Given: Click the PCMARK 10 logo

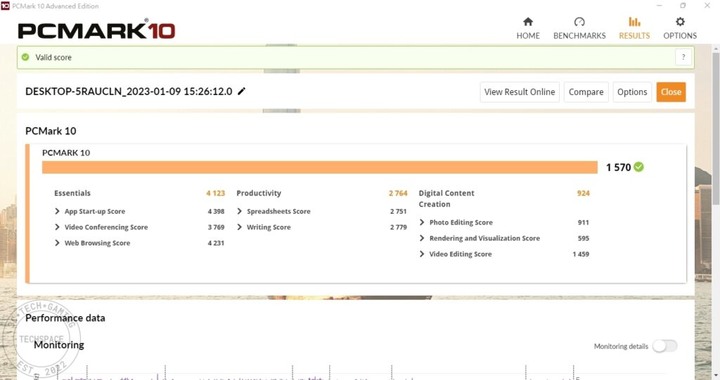Looking at the screenshot, I should point(96,30).
